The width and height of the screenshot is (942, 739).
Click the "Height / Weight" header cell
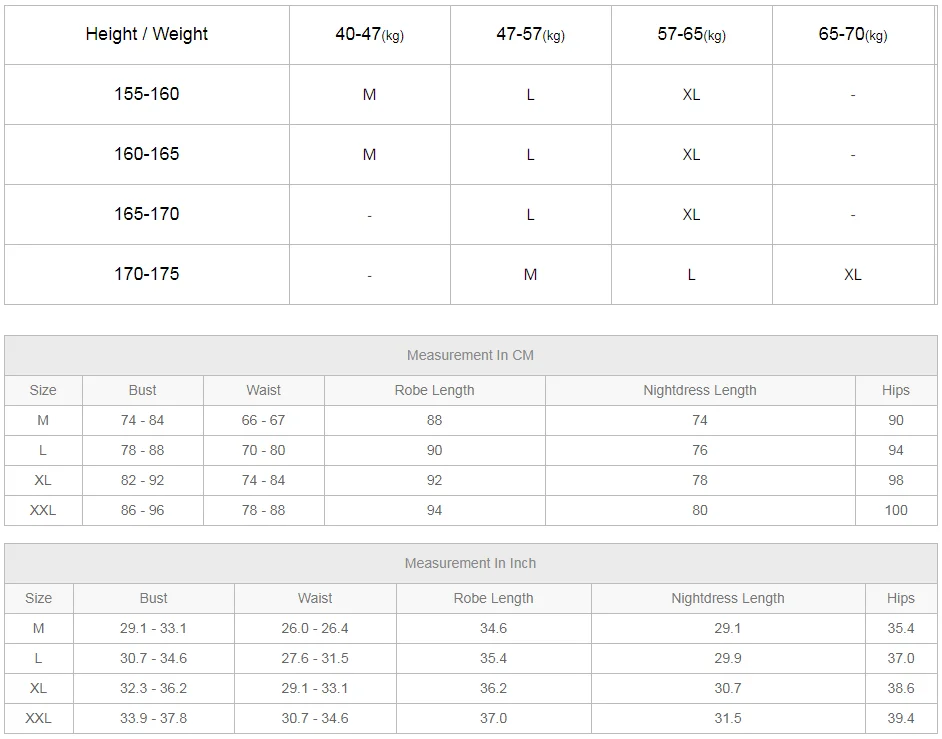pyautogui.click(x=147, y=34)
